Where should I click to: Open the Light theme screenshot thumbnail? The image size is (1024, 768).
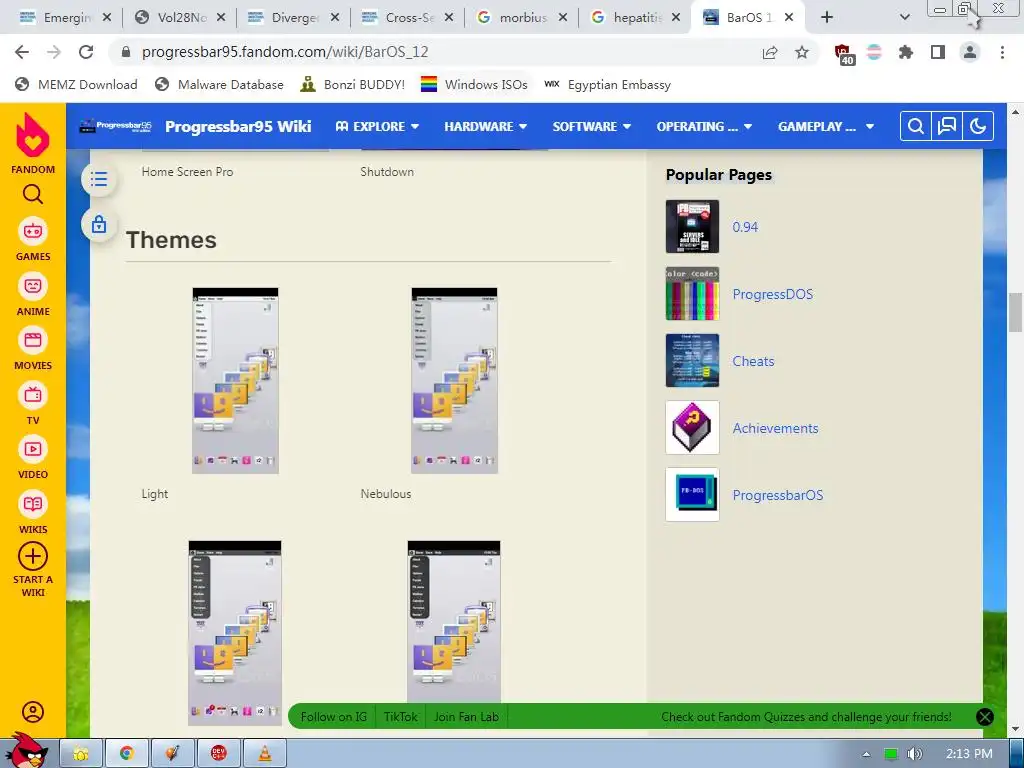[235, 381]
